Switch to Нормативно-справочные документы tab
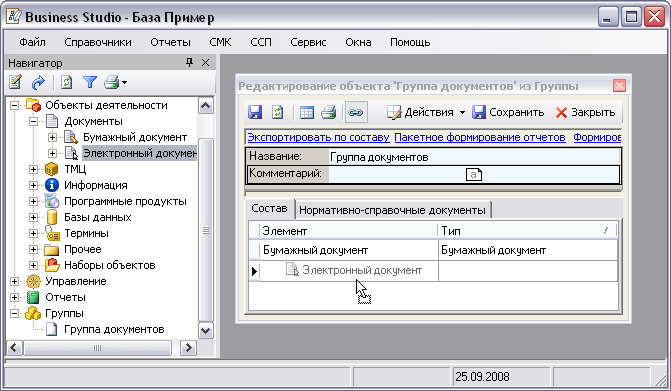This screenshot has width=671, height=391. [392, 210]
